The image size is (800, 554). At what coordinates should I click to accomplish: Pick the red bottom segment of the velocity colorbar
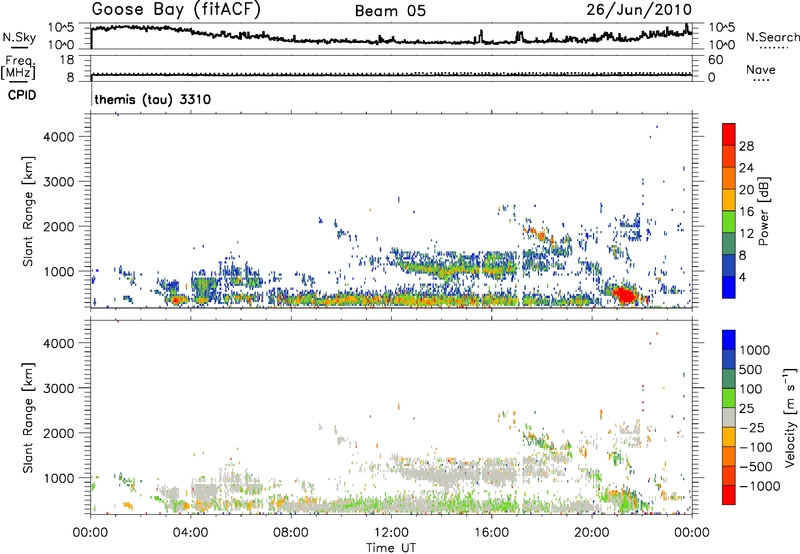pos(729,494)
